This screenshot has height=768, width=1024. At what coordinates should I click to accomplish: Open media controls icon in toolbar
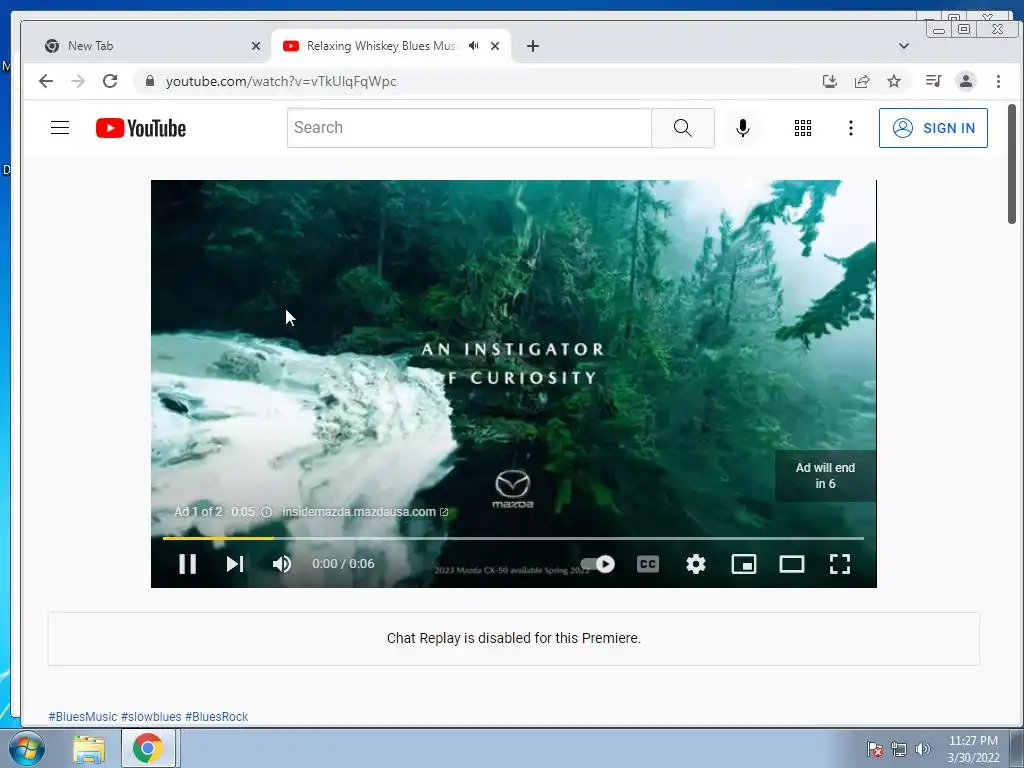(933, 81)
